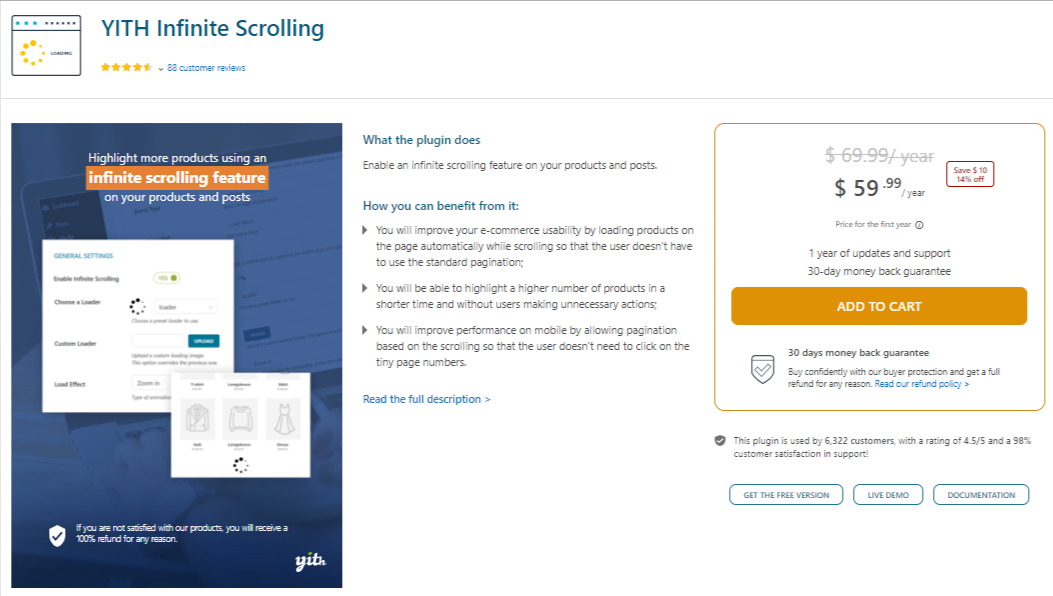Viewport: 1053px width, 596px height.
Task: Click the Custom Loader text input field
Action: pos(158,340)
